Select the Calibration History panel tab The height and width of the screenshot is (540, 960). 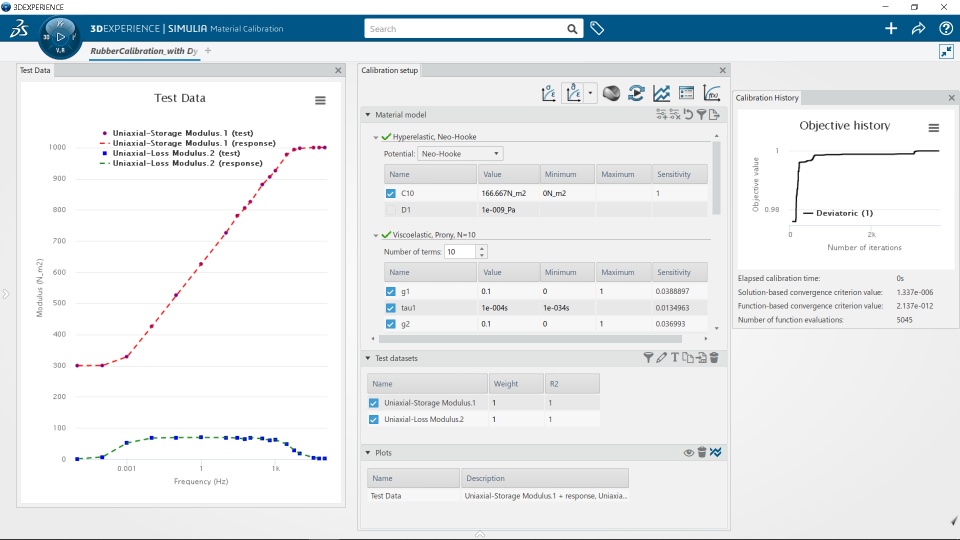click(x=767, y=98)
